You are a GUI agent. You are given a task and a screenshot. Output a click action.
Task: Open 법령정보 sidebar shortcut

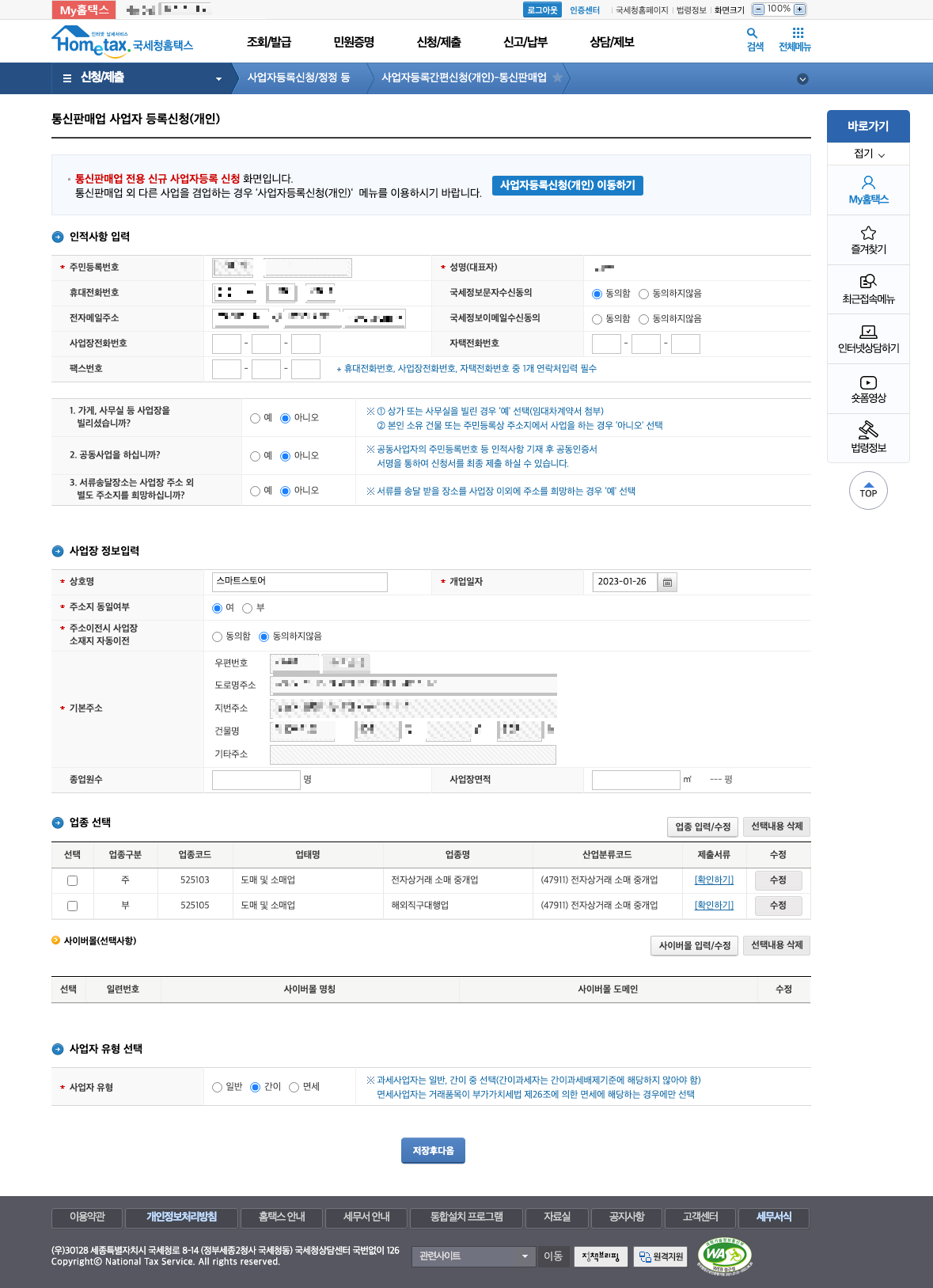pyautogui.click(x=868, y=438)
